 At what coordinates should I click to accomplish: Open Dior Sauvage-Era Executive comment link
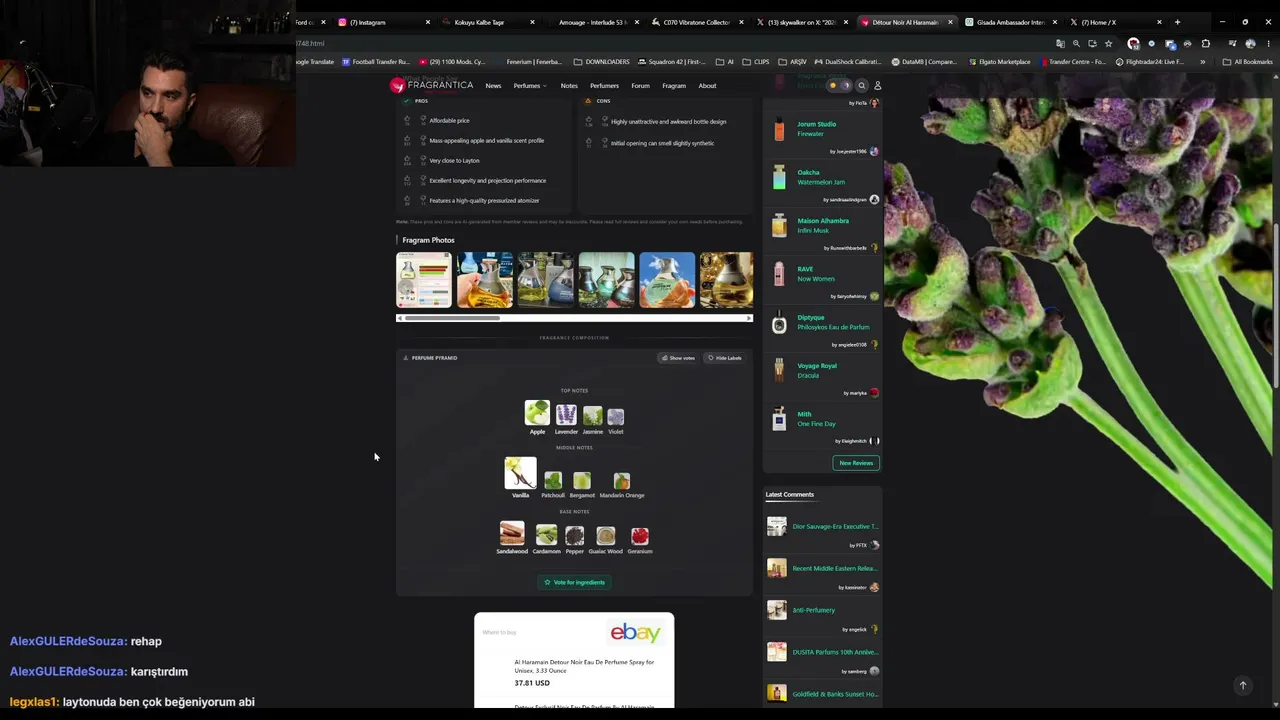(x=835, y=526)
